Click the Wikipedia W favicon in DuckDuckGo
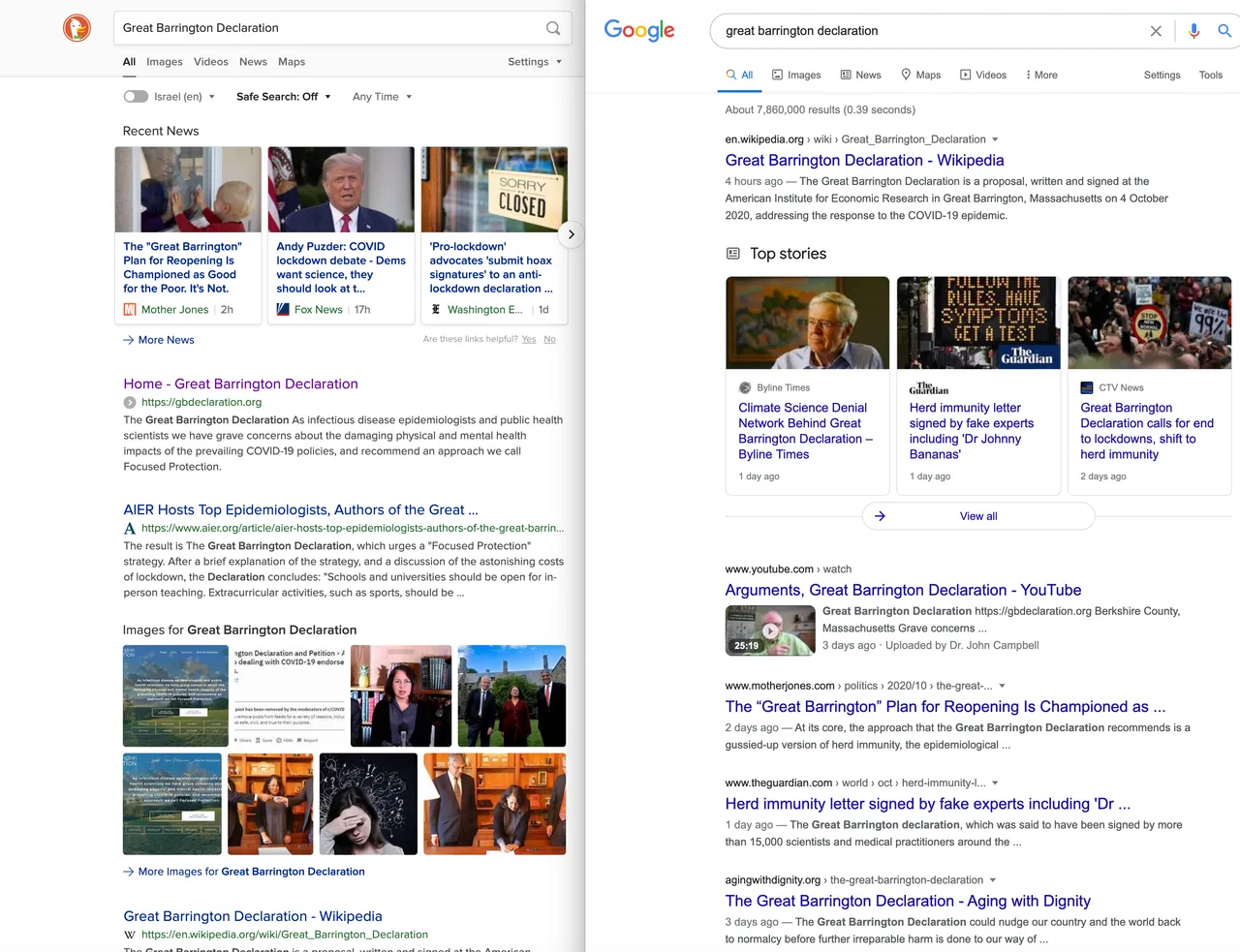Viewport: 1240px width, 952px height. pos(130,936)
